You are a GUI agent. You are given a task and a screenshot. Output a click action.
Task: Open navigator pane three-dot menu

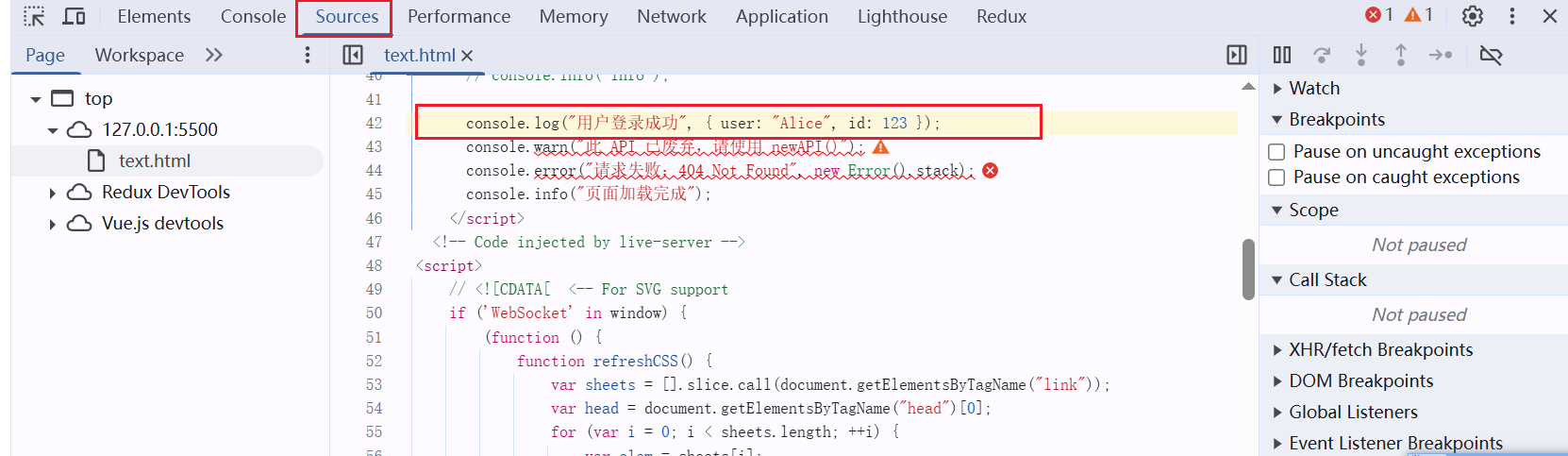click(x=308, y=55)
